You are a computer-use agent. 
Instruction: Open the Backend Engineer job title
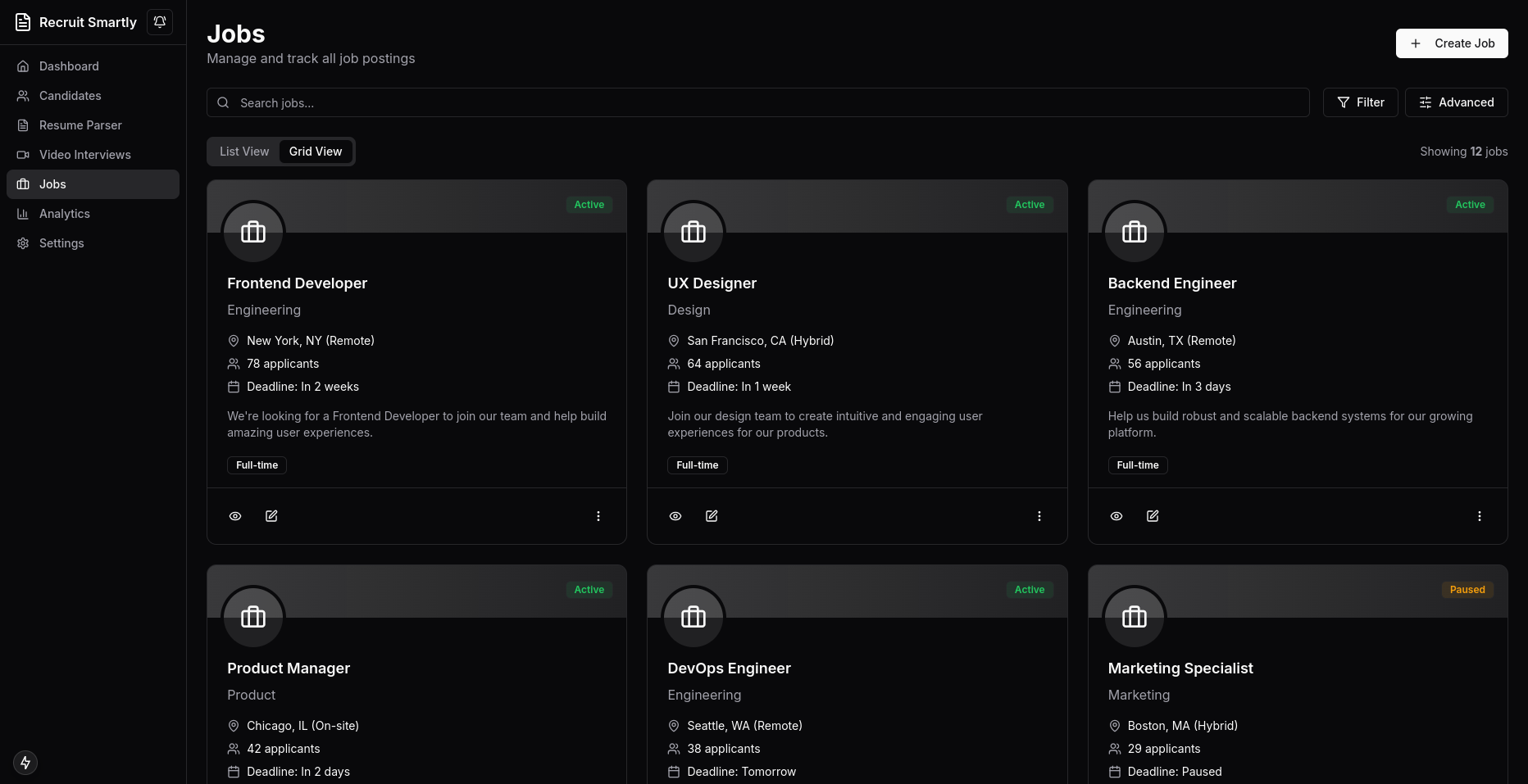coord(1172,283)
